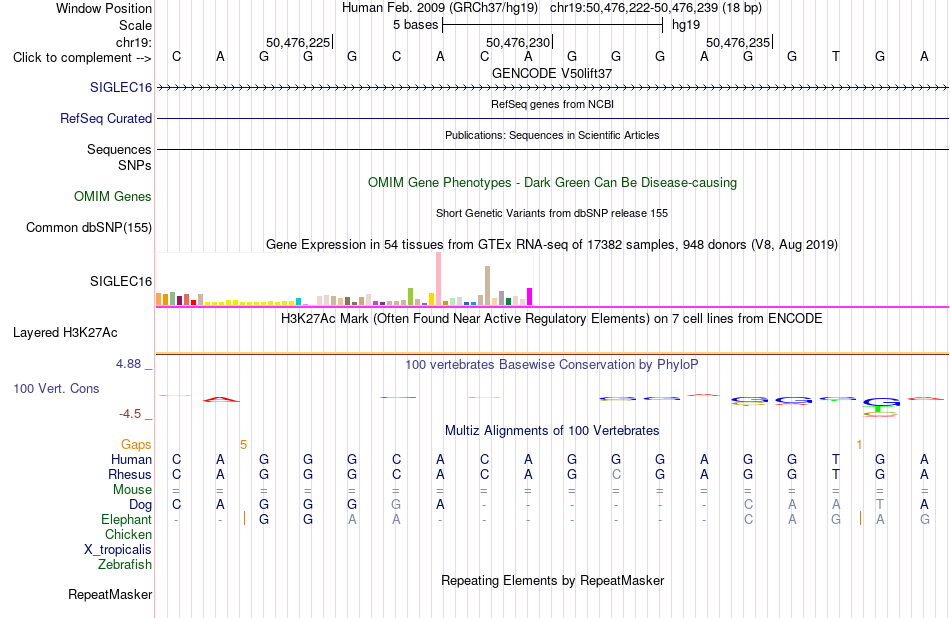This screenshot has height=618, width=950.
Task: Open the blue SIGLEC16 GENCODE track label
Action: (121, 87)
